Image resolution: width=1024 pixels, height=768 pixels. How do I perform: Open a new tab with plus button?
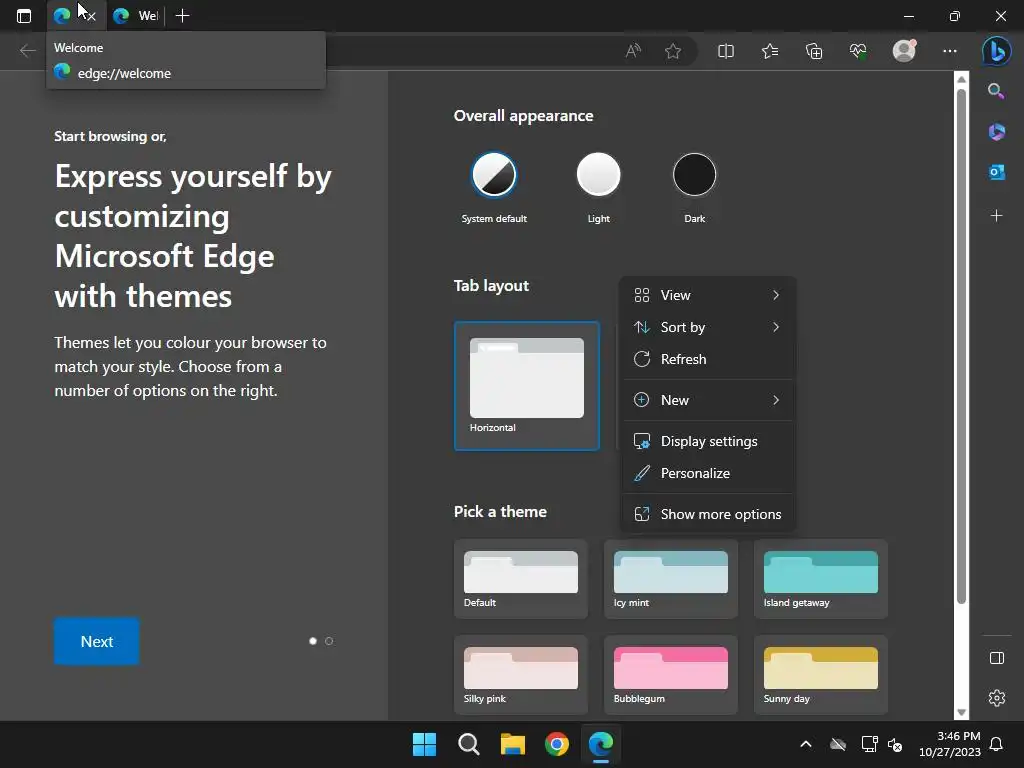(183, 16)
